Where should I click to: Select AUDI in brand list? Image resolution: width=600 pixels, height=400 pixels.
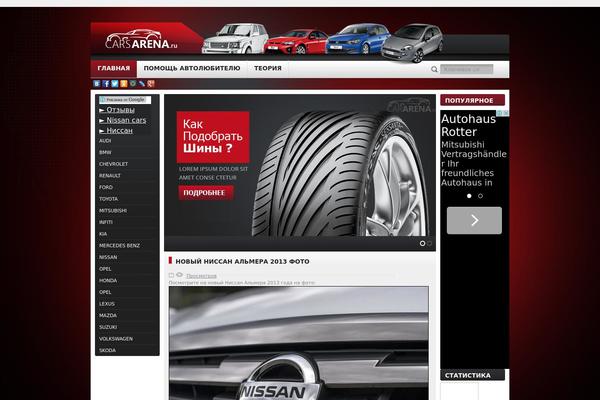(105, 141)
